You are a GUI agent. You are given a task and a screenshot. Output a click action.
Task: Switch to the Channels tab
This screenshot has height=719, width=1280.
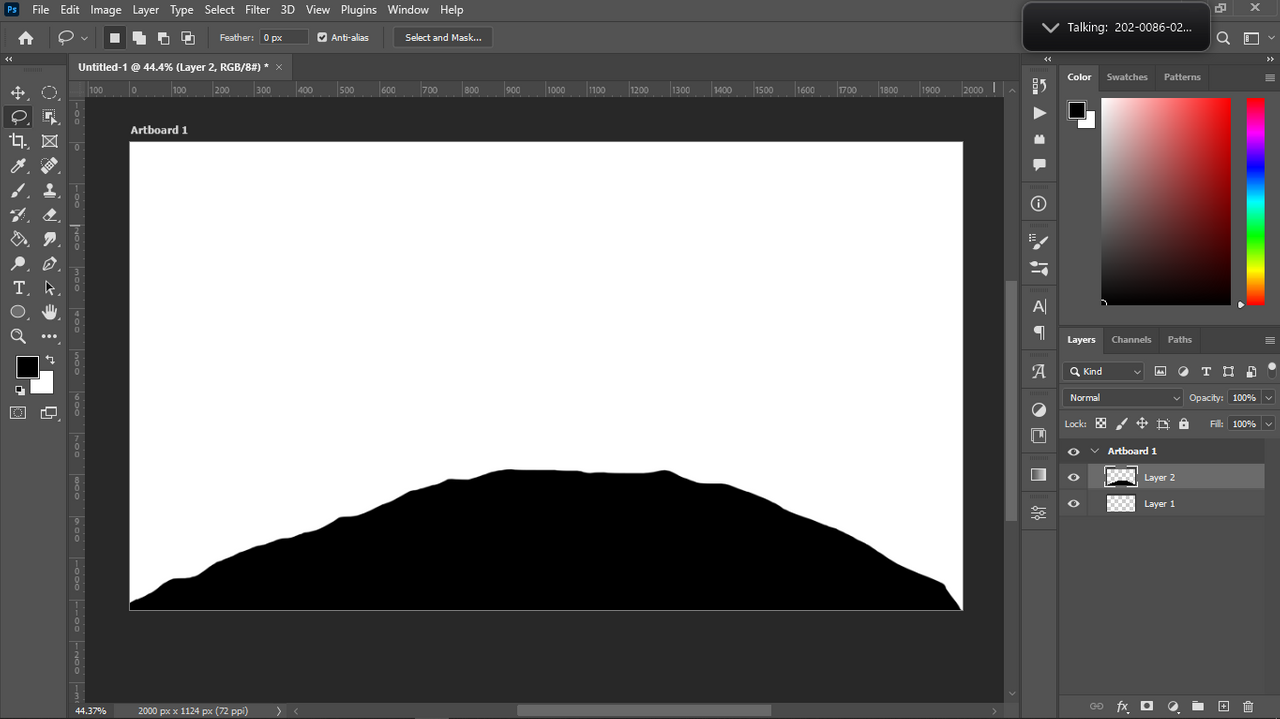tap(1131, 340)
